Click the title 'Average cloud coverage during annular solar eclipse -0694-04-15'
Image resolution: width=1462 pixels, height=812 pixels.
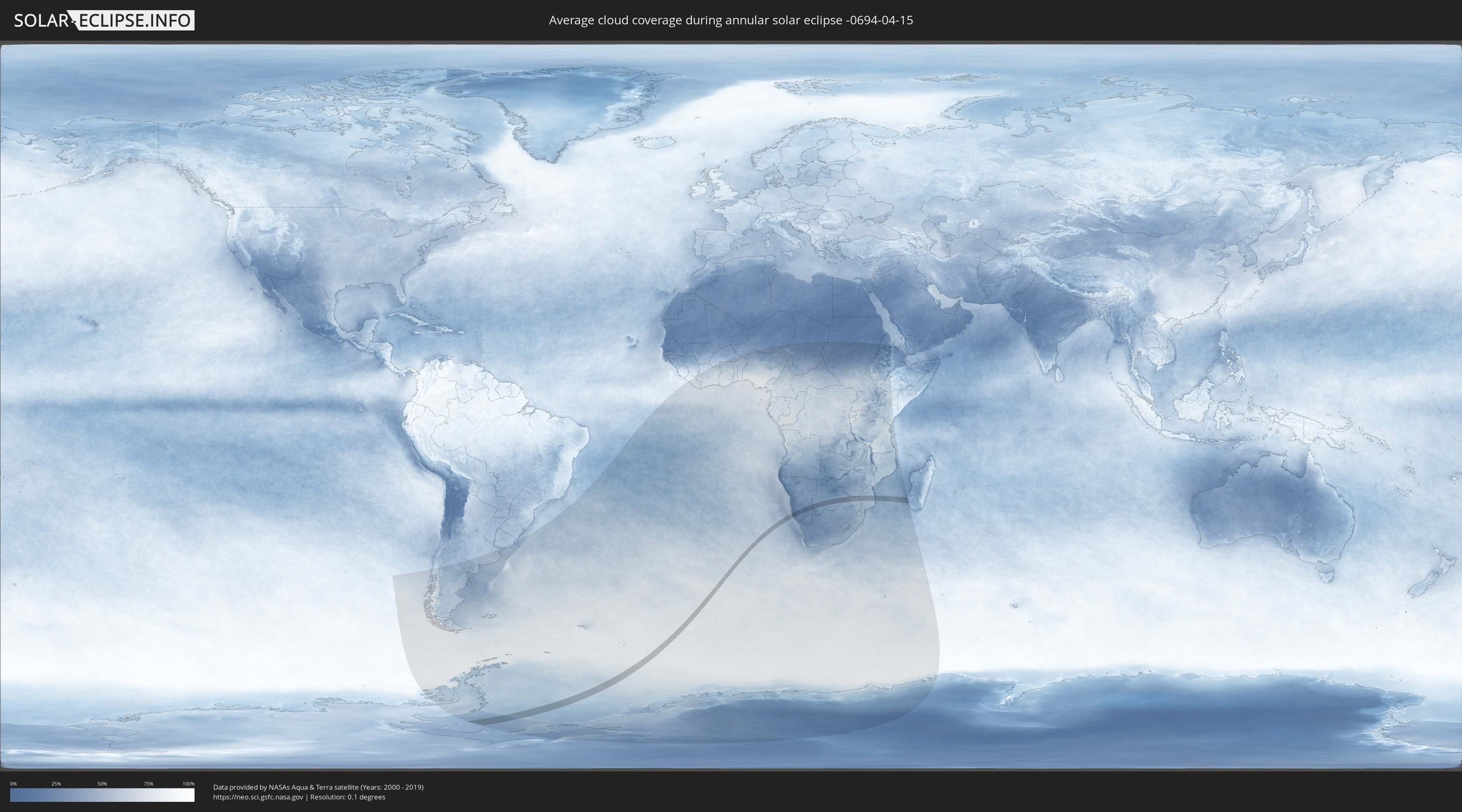[x=731, y=20]
